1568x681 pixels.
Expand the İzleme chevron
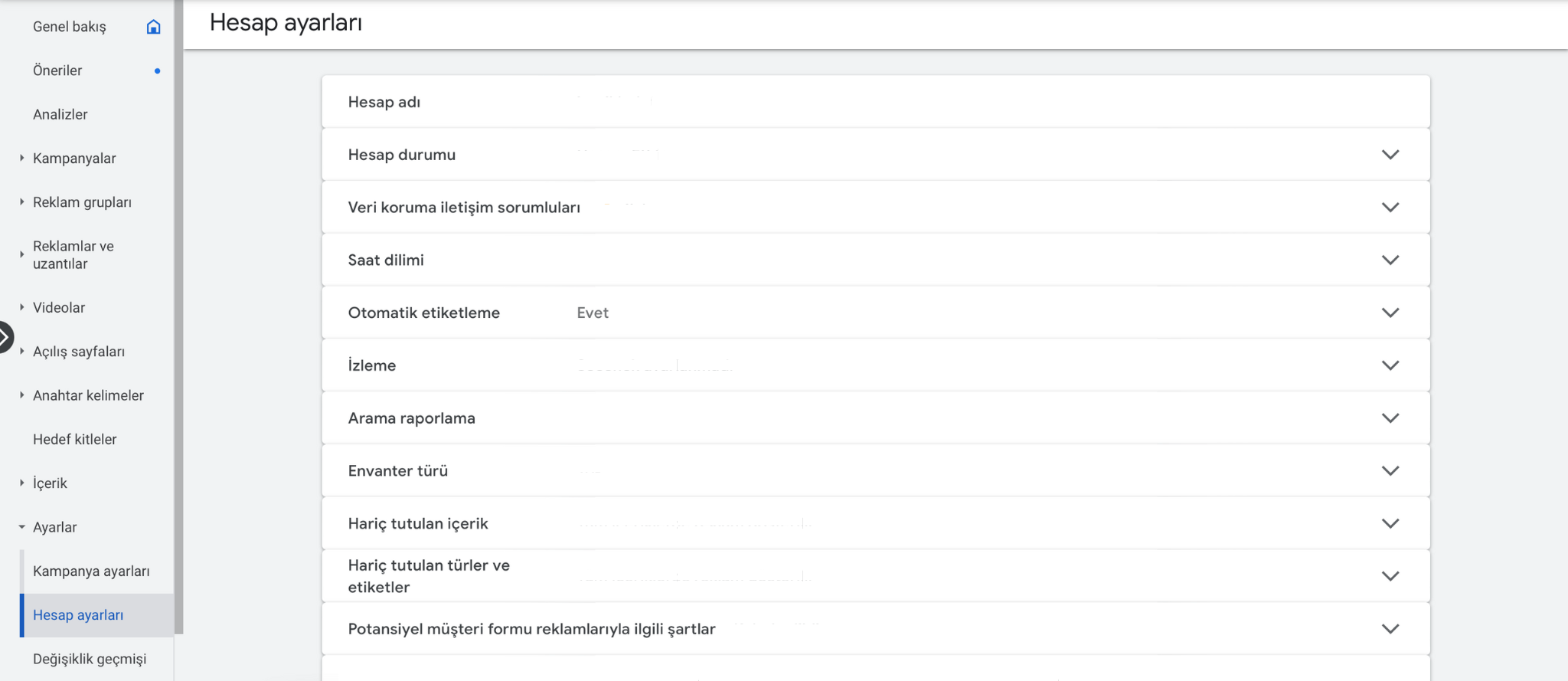pyautogui.click(x=1390, y=365)
